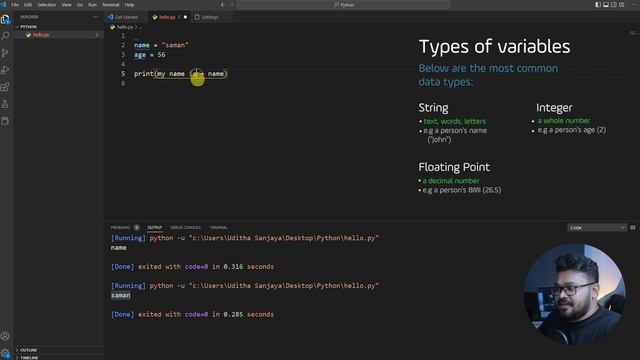Image resolution: width=640 pixels, height=360 pixels.
Task: Switch to the Problems panel tab
Action: 120,227
